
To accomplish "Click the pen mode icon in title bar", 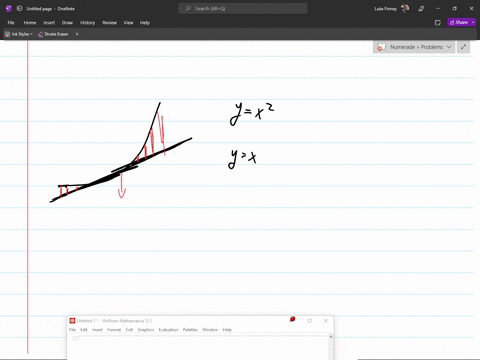I will point(421,9).
